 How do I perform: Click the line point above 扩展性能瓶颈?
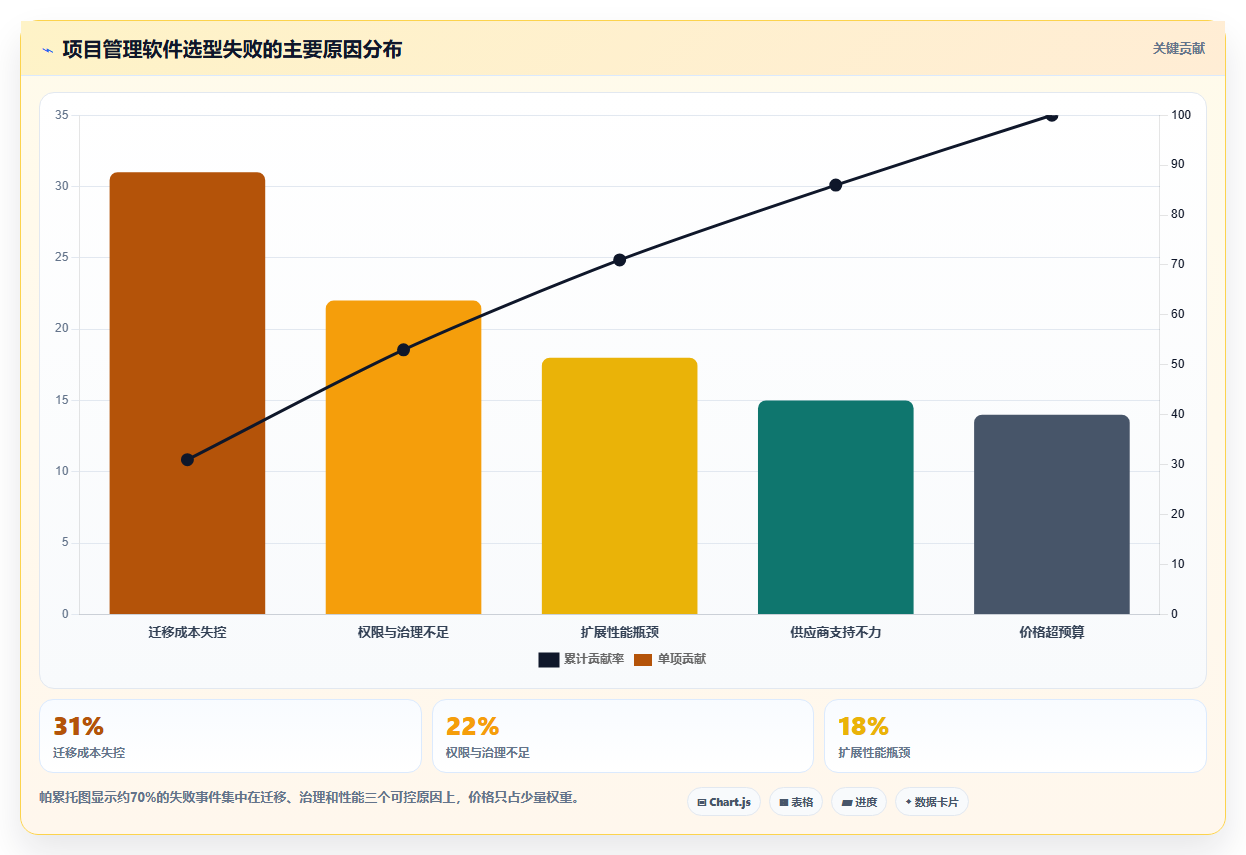[x=619, y=260]
